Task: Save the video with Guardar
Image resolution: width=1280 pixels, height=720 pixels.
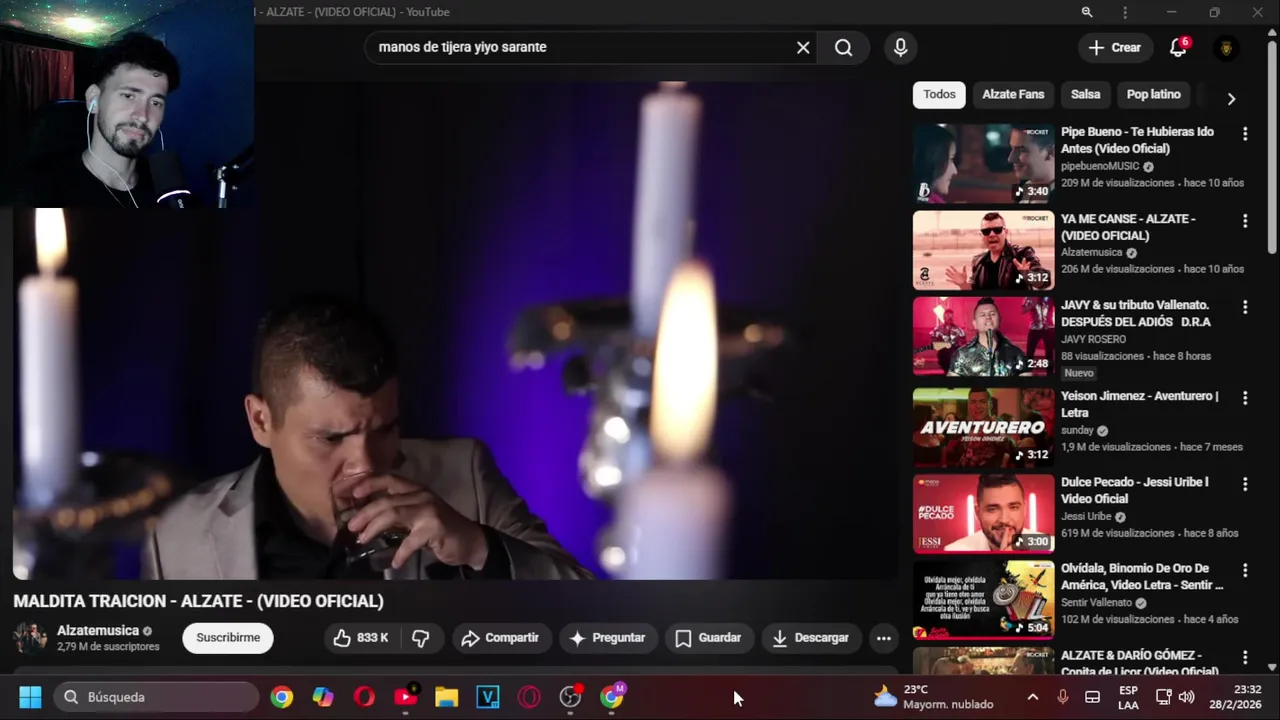Action: (x=708, y=638)
